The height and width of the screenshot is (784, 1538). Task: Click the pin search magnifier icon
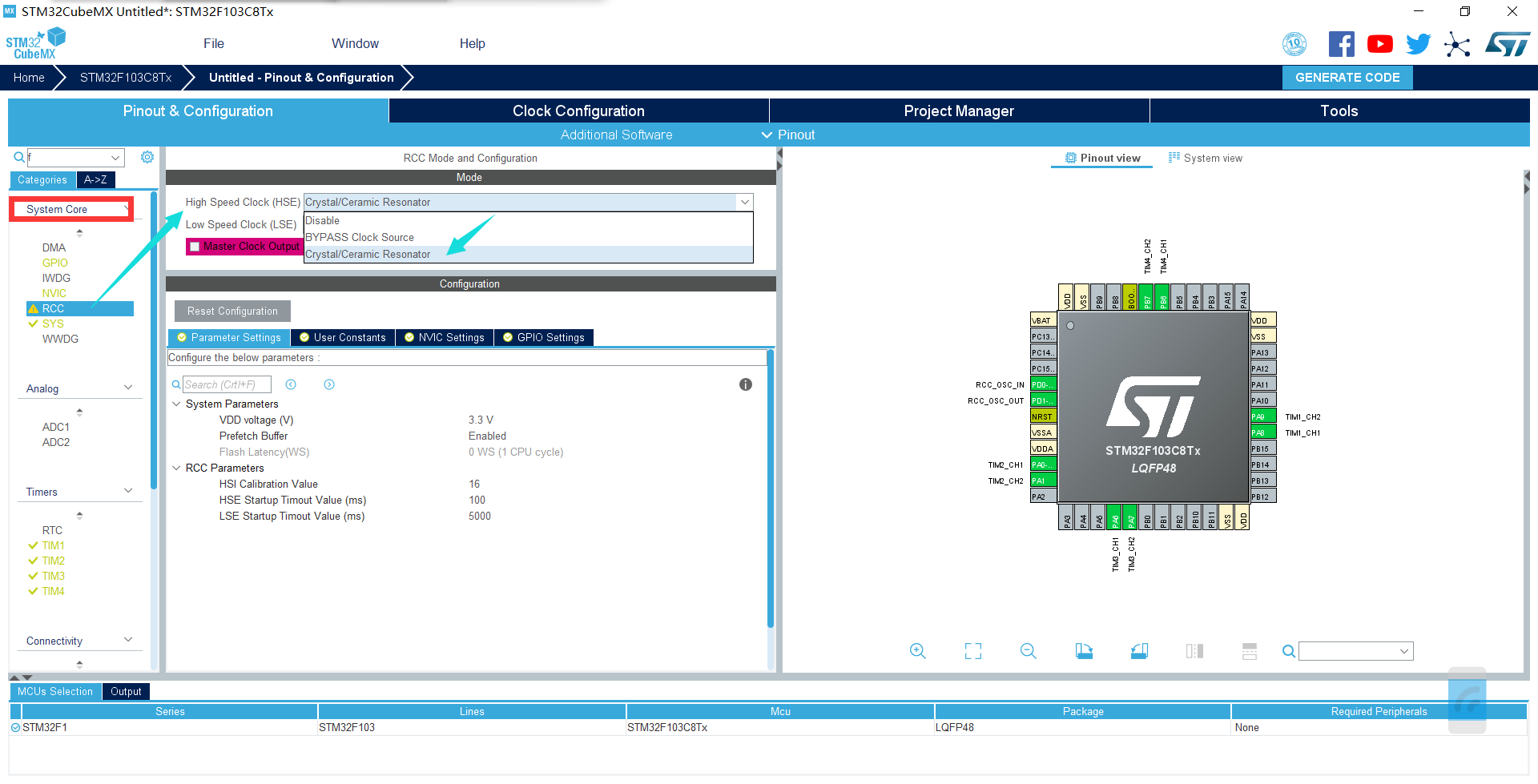(1288, 651)
